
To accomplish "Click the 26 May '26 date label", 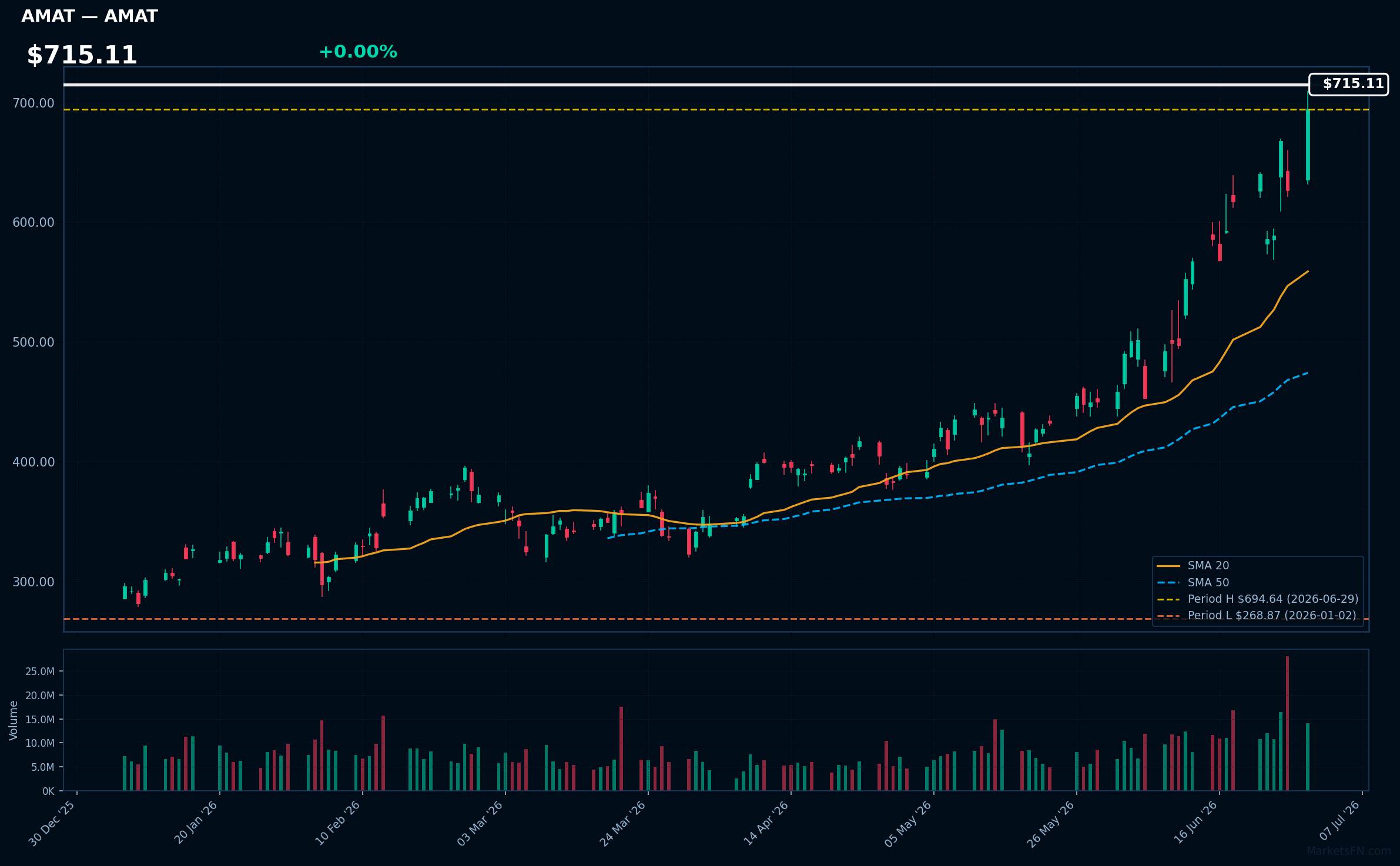I will pos(1051,824).
